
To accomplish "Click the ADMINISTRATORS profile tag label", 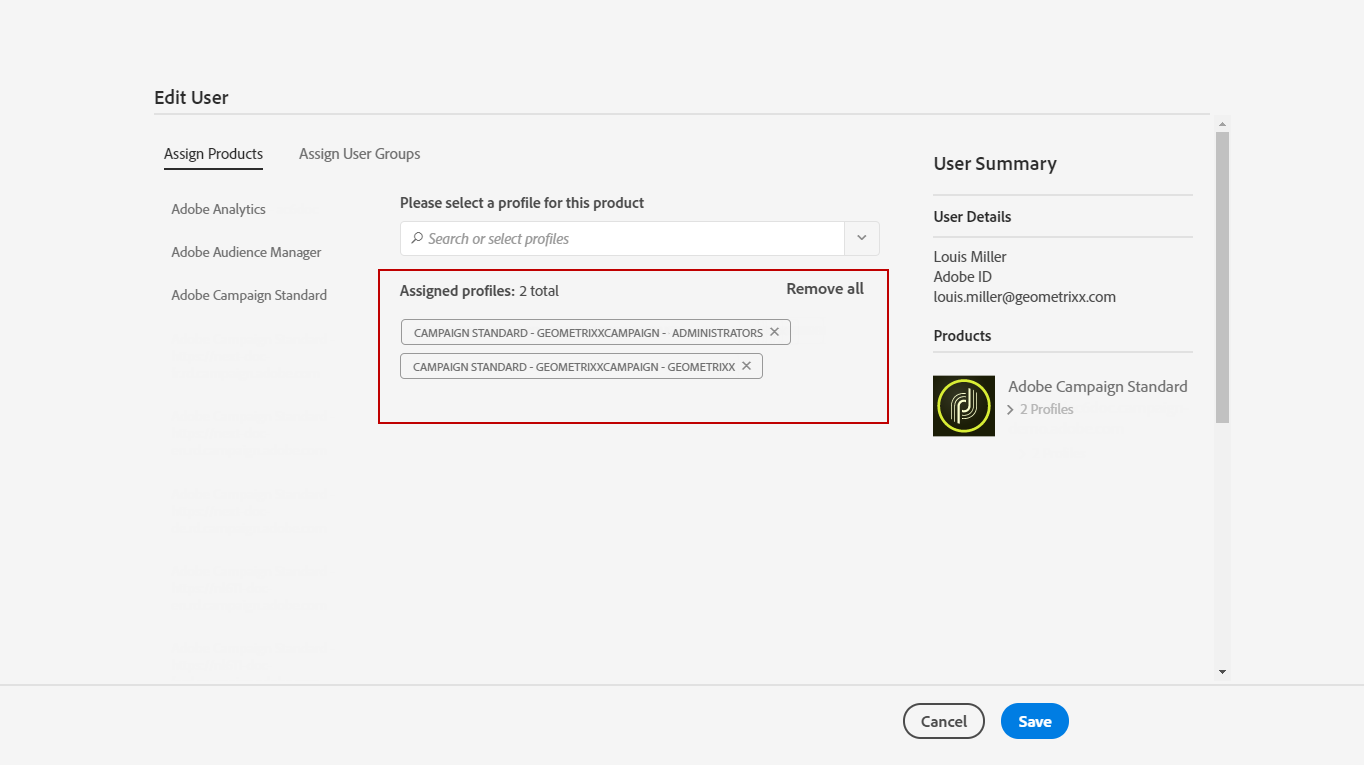I will point(588,332).
